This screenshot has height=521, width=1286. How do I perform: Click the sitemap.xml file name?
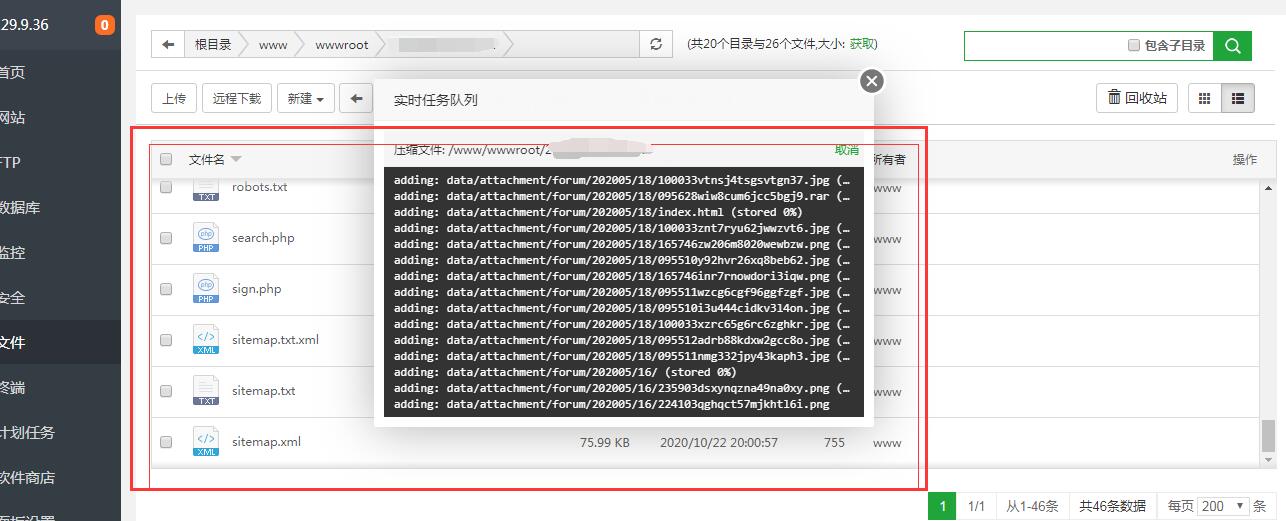click(266, 441)
